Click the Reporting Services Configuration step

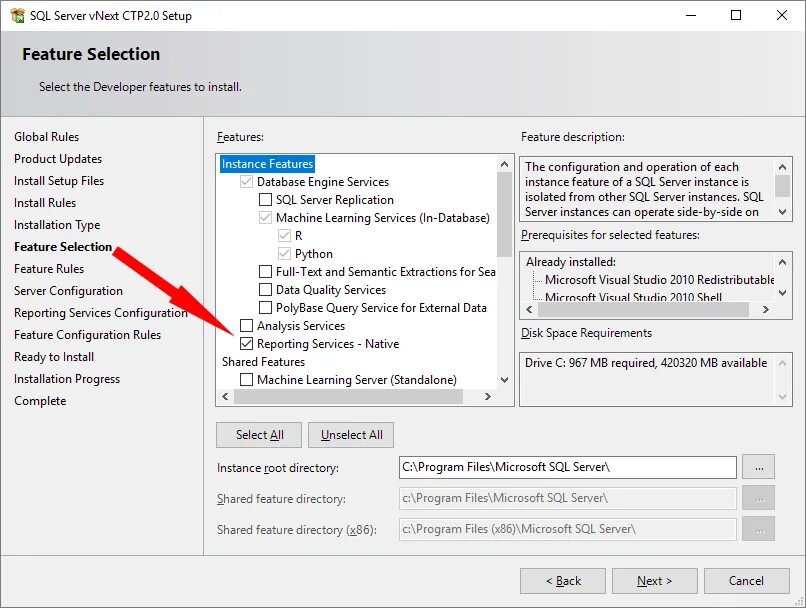click(x=101, y=313)
